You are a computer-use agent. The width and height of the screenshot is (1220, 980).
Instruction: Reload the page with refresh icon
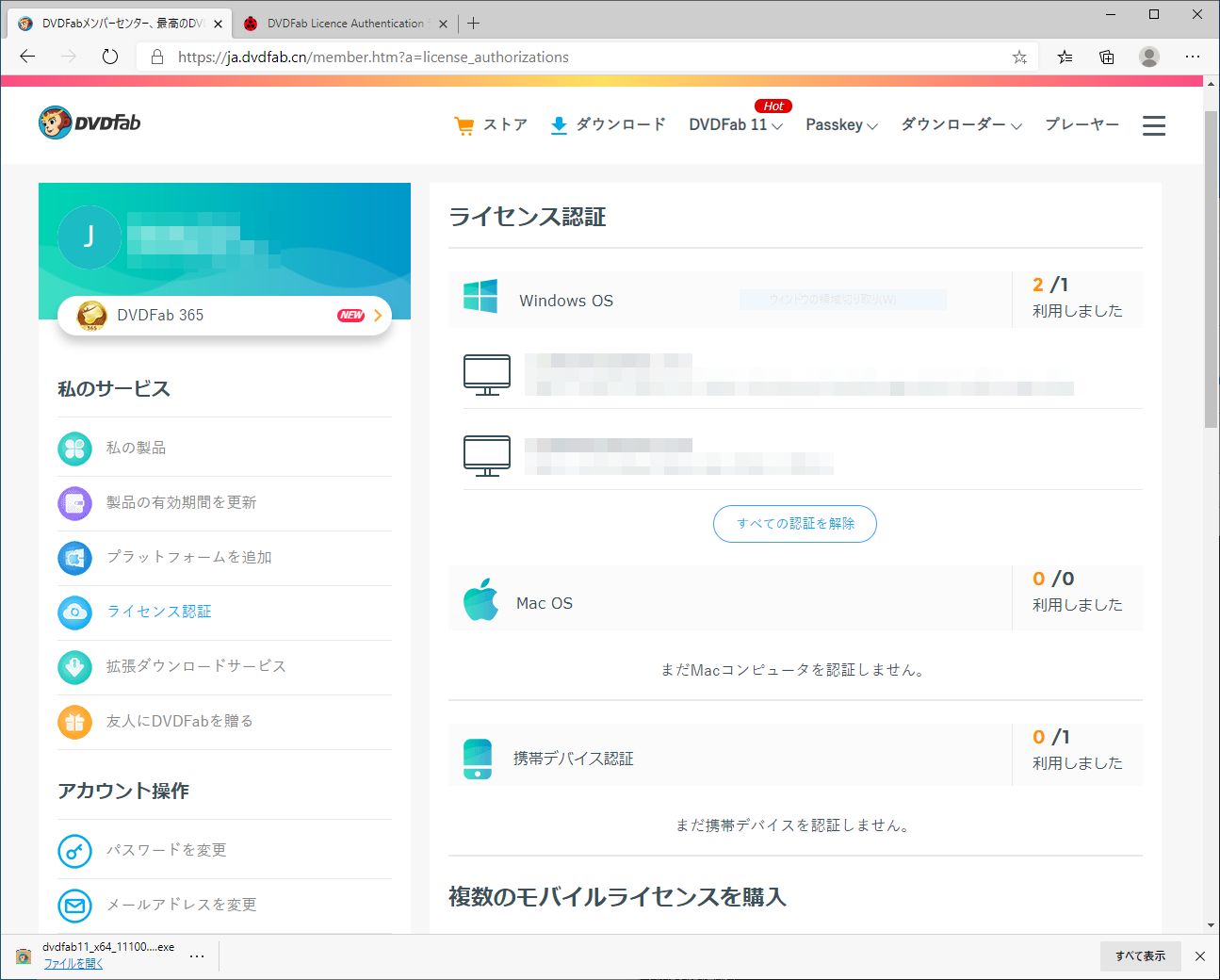coord(110,57)
